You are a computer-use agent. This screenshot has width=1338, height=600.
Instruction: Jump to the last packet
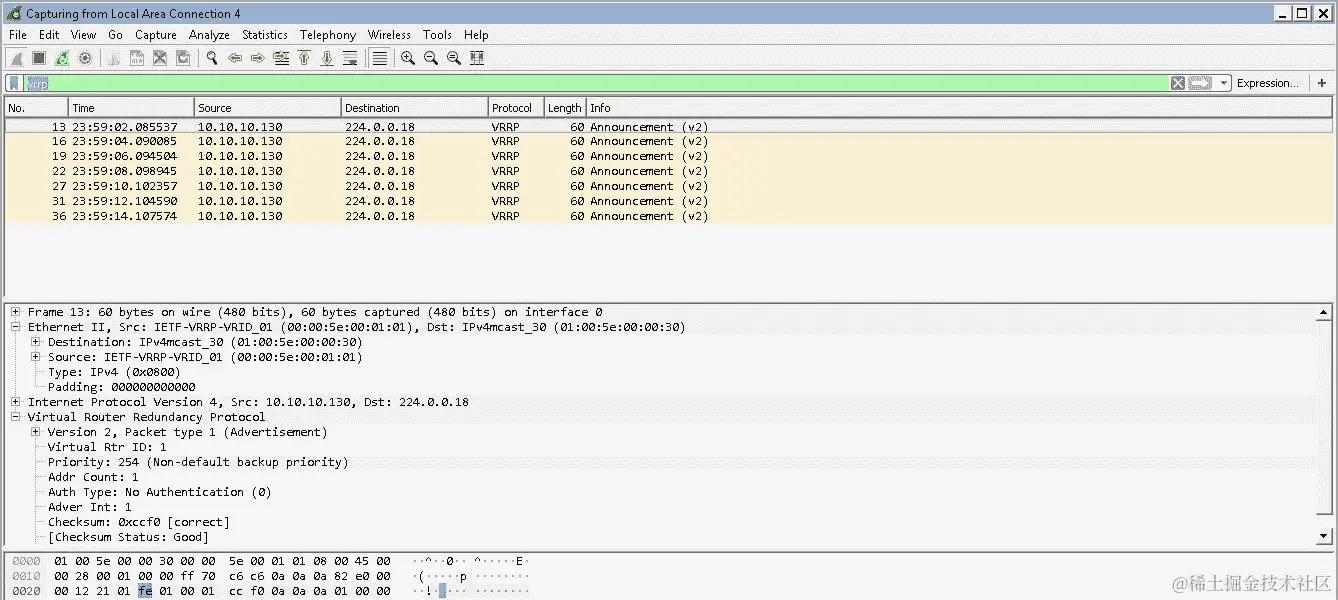[327, 58]
